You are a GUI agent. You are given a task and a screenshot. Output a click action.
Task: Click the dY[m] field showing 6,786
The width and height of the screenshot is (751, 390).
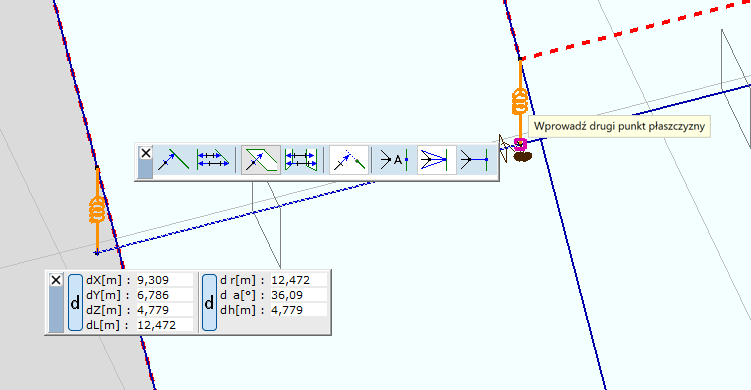tap(164, 295)
